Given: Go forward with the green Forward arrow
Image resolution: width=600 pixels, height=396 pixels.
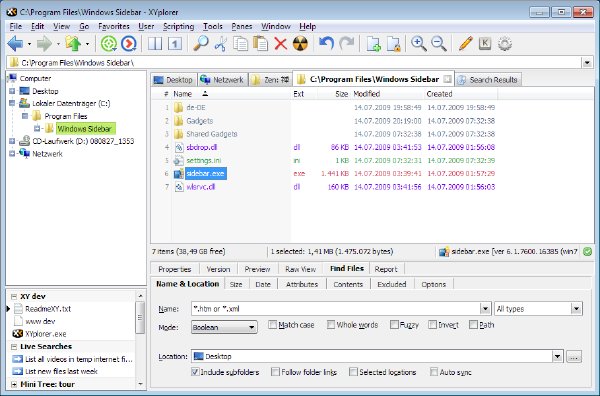Looking at the screenshot, I should [44, 44].
